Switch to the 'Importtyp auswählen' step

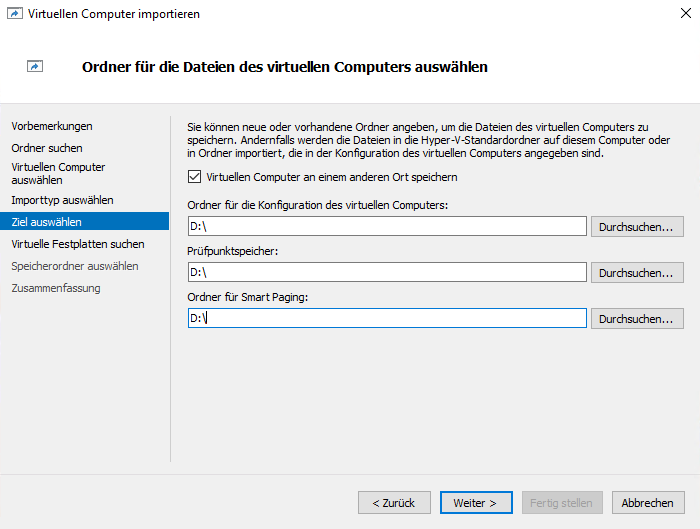tap(62, 200)
